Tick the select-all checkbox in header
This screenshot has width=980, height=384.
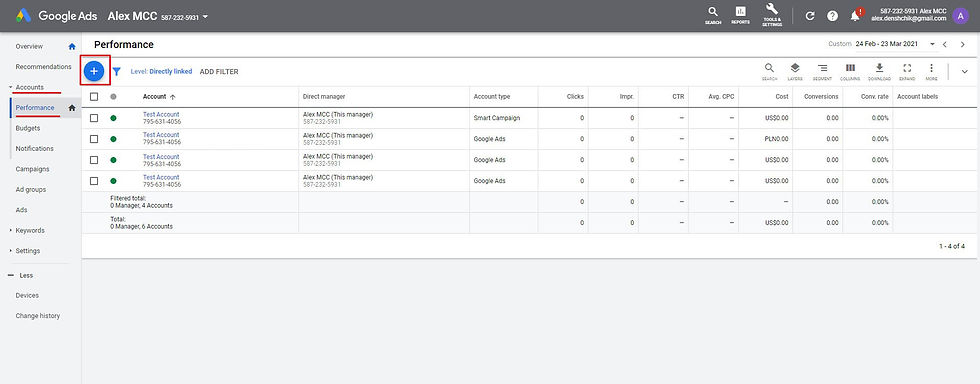point(94,97)
